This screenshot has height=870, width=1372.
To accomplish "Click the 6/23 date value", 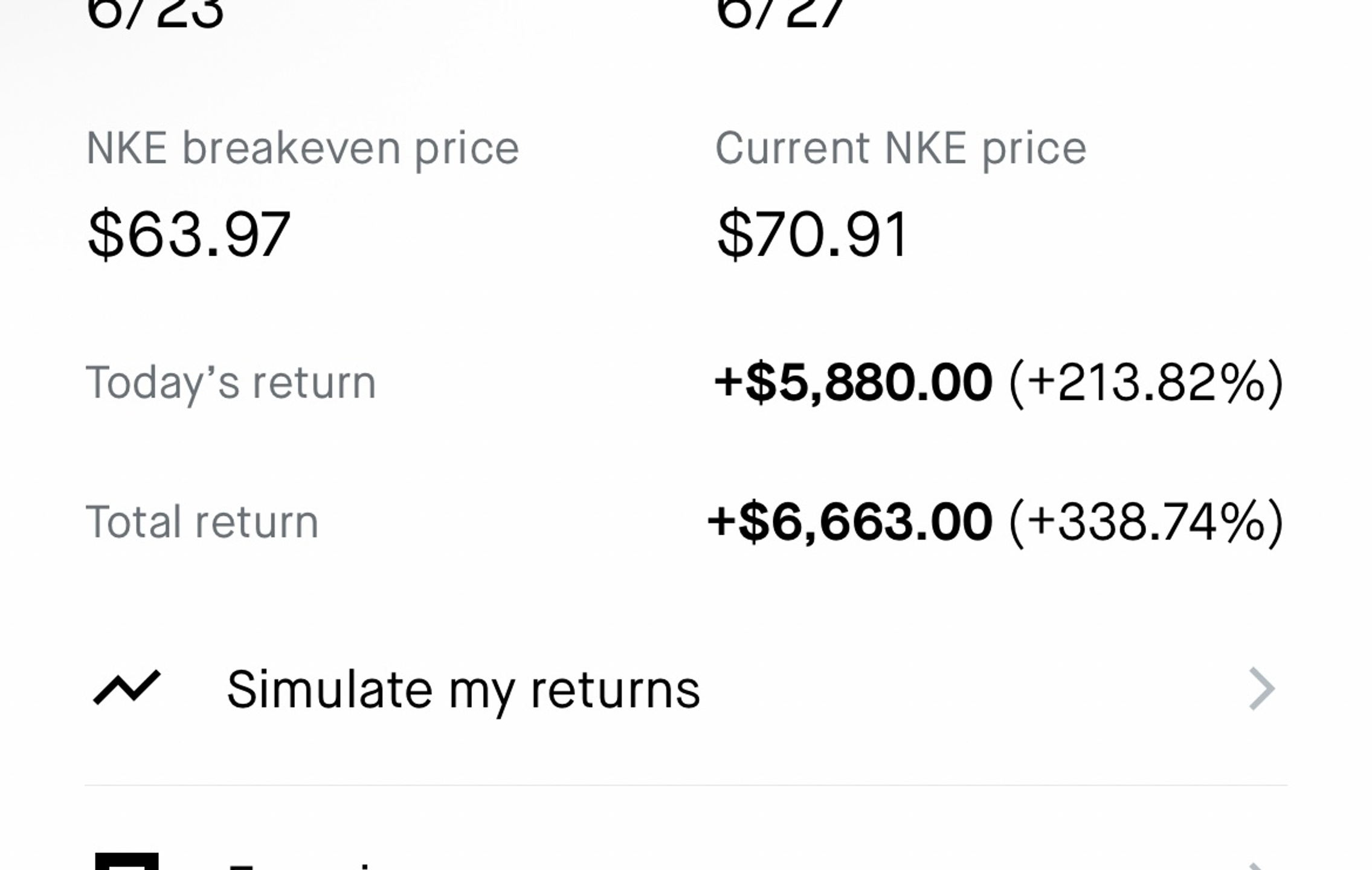I will click(x=155, y=13).
